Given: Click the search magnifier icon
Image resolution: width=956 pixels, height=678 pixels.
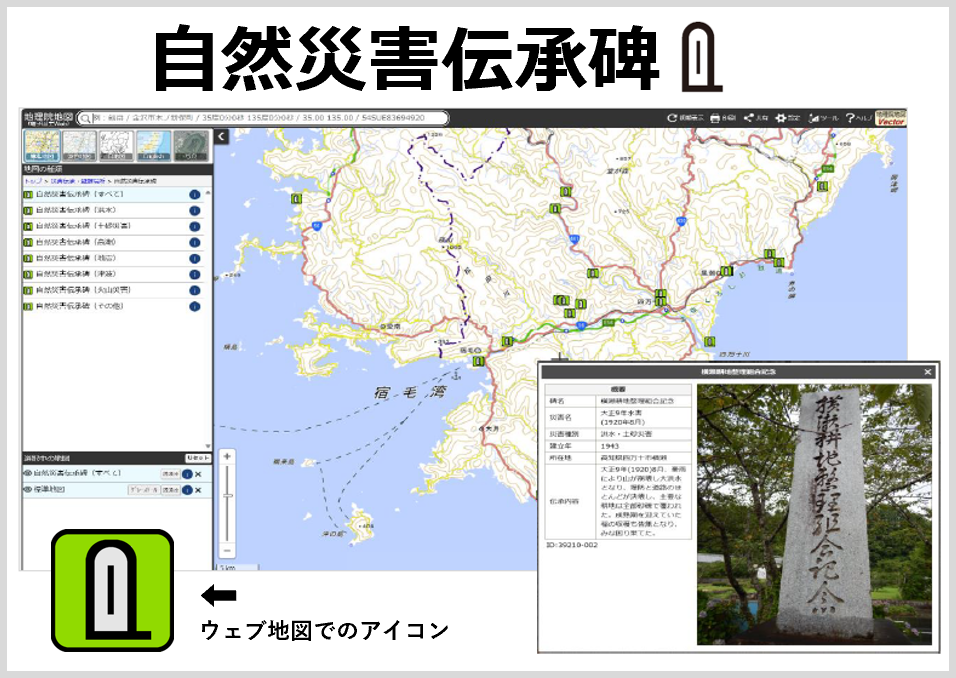Looking at the screenshot, I should point(85,118).
